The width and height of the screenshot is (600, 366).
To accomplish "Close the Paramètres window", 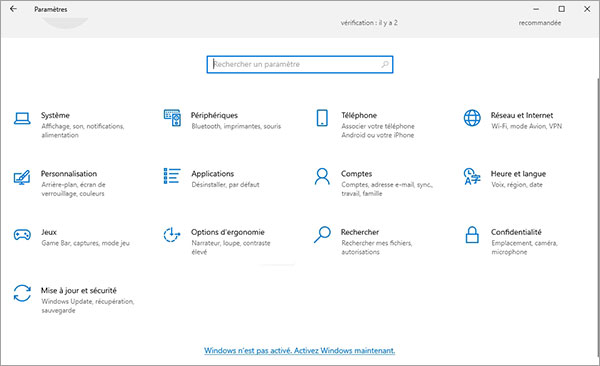I will pyautogui.click(x=587, y=9).
